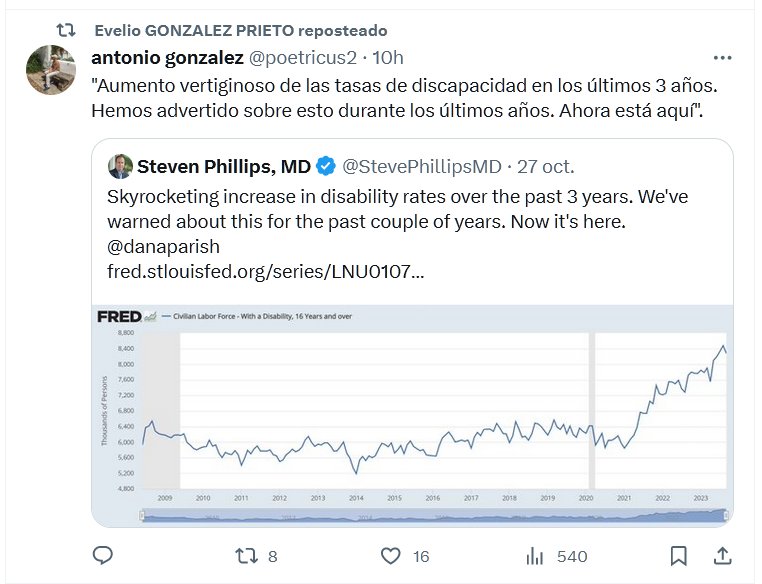Screen dimensions: 762x584
Task: Bookmark this tweet
Action: click(x=679, y=555)
